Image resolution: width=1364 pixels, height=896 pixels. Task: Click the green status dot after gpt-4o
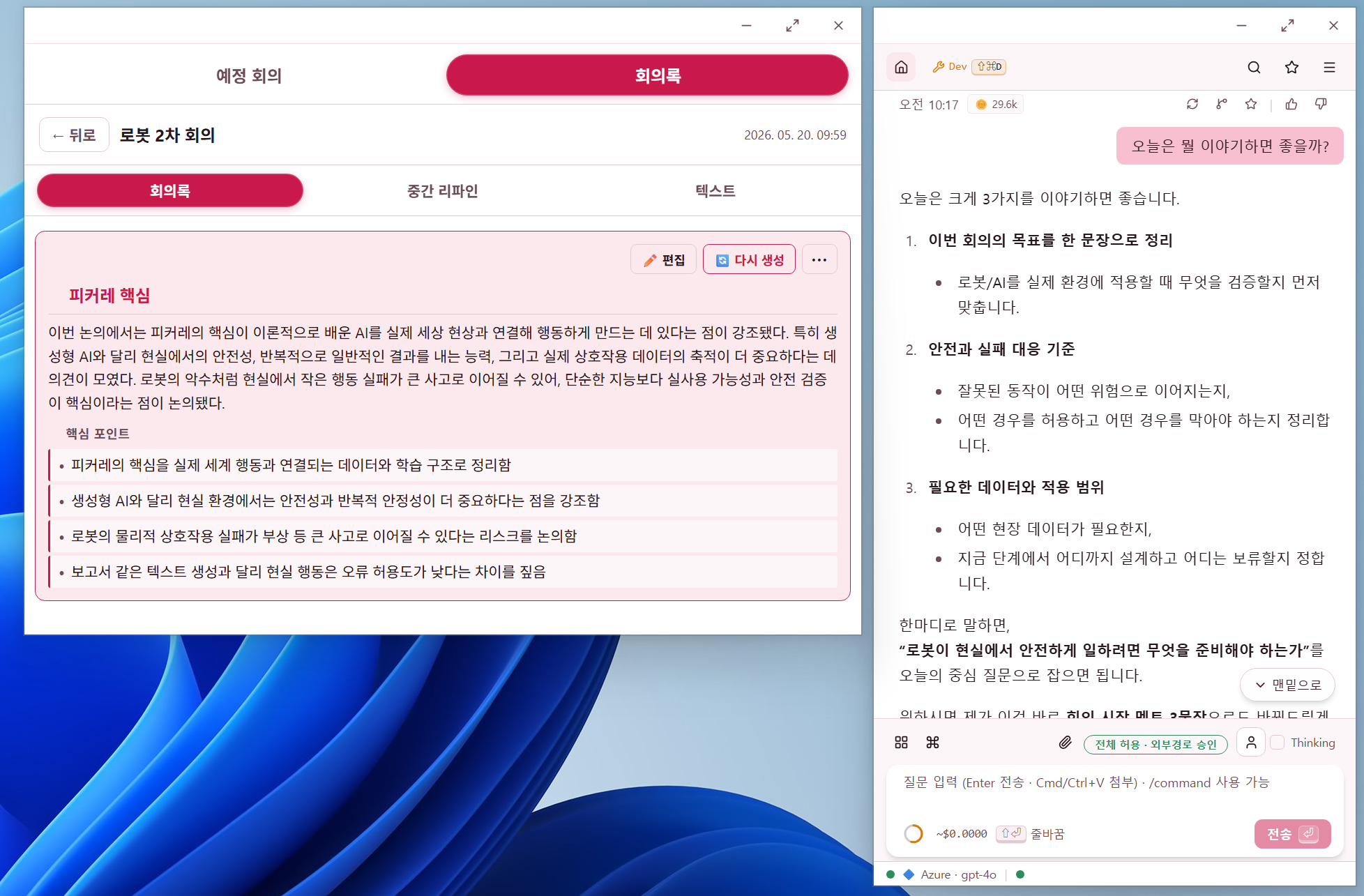(1020, 874)
